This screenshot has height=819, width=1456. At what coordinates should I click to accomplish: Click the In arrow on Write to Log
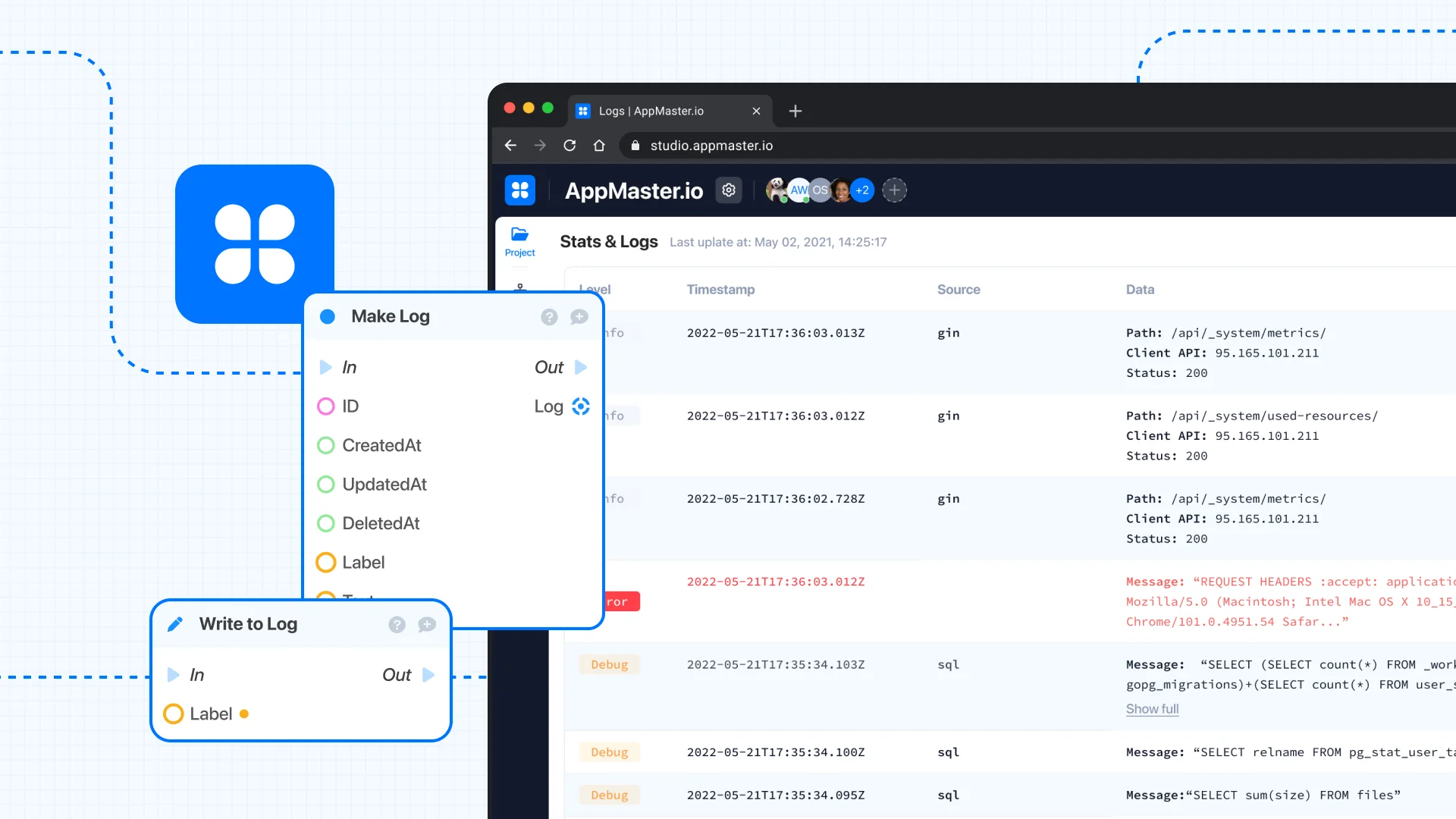point(174,675)
